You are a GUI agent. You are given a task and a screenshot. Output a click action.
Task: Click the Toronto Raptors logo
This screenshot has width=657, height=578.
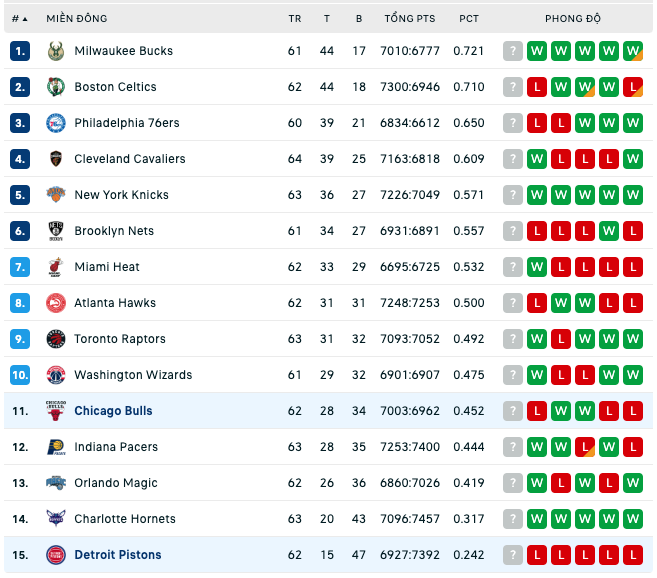[x=56, y=339]
